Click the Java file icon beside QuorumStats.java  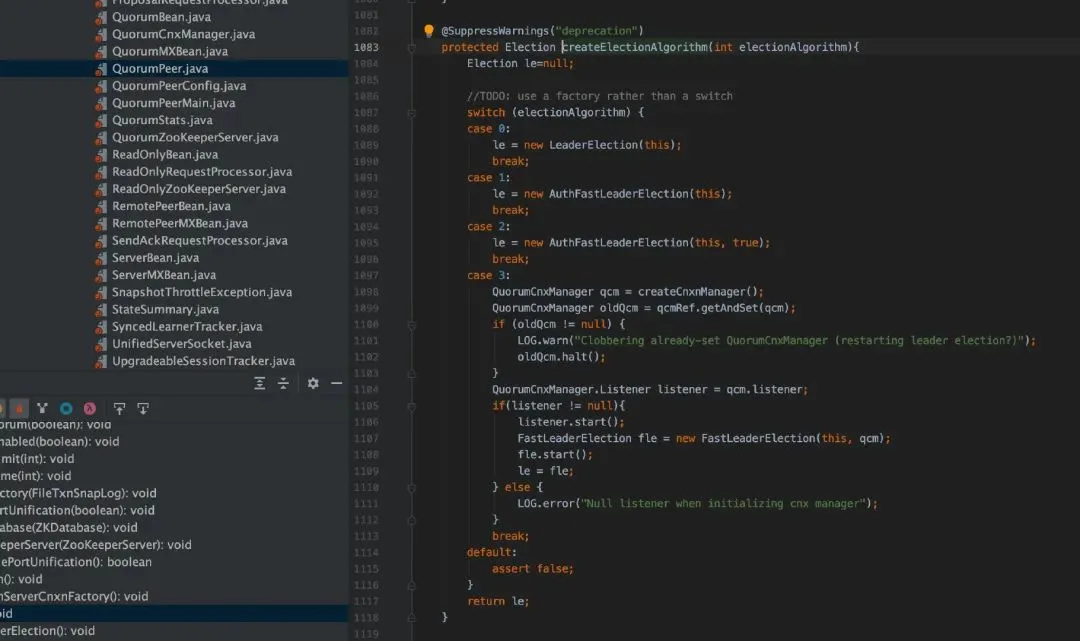click(x=100, y=121)
